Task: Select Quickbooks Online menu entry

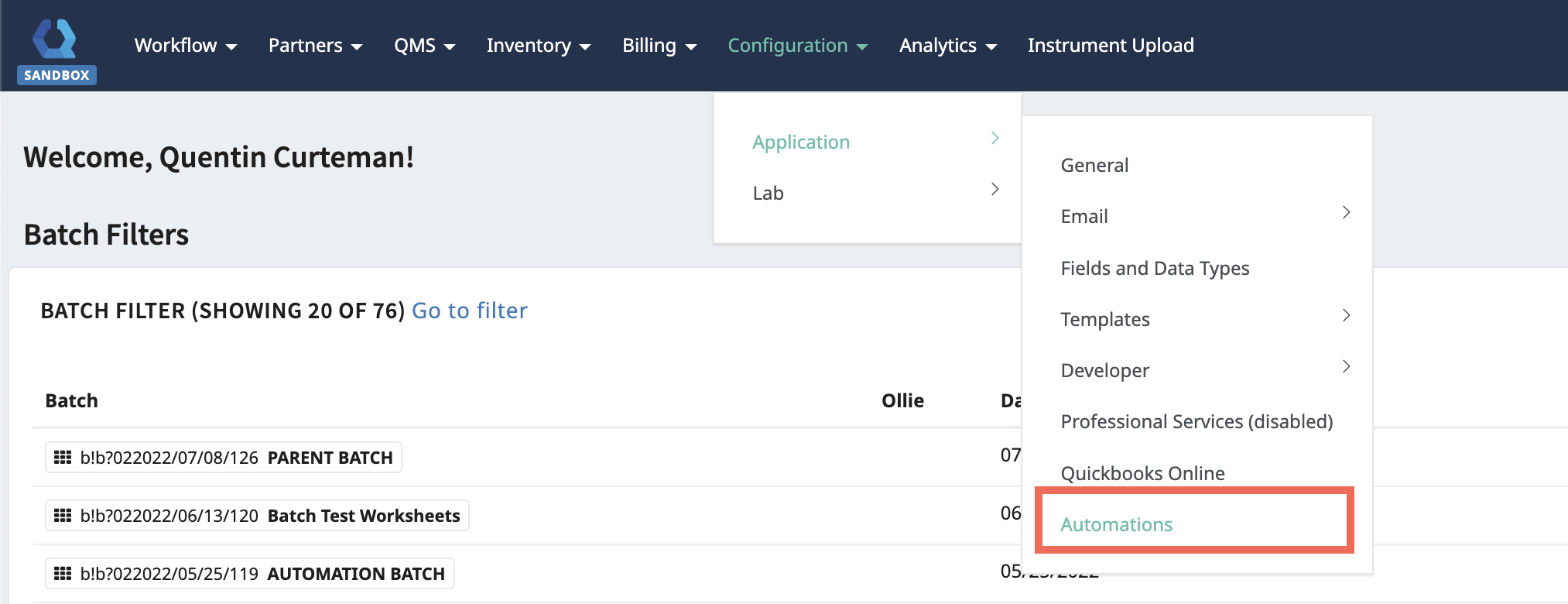Action: (1142, 473)
